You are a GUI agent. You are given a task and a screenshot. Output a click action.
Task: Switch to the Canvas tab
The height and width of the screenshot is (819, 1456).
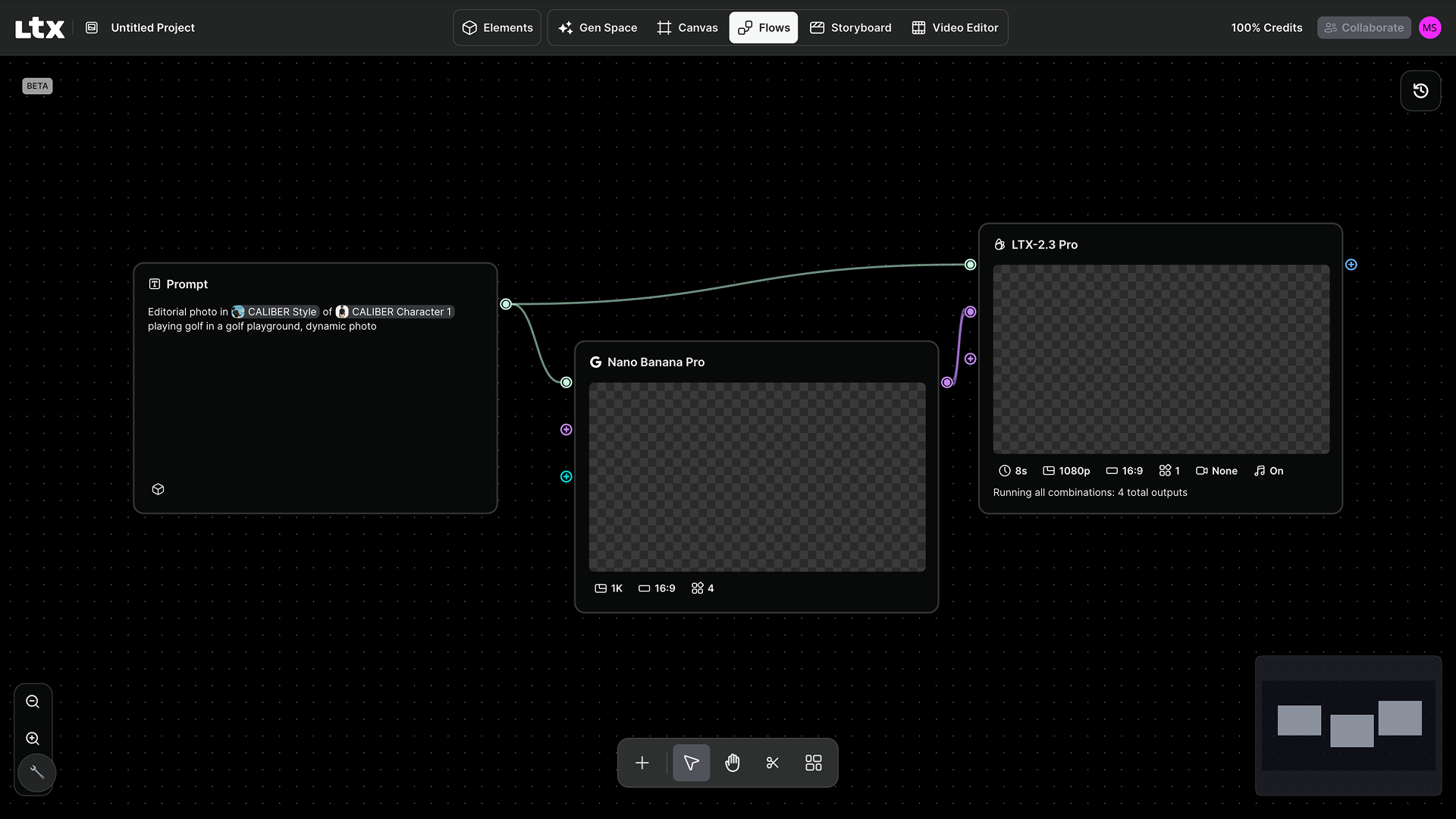[687, 28]
